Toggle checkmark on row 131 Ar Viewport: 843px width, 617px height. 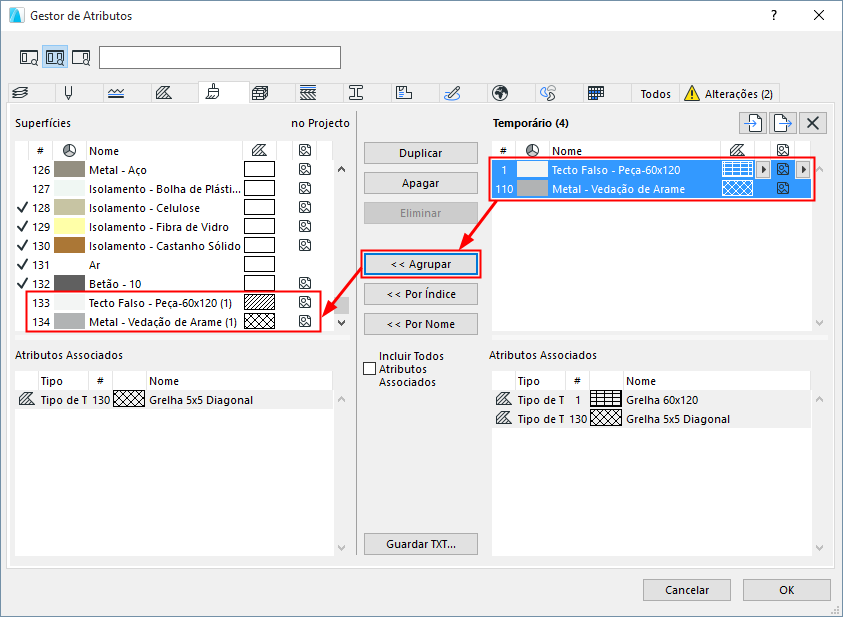pyautogui.click(x=22, y=265)
